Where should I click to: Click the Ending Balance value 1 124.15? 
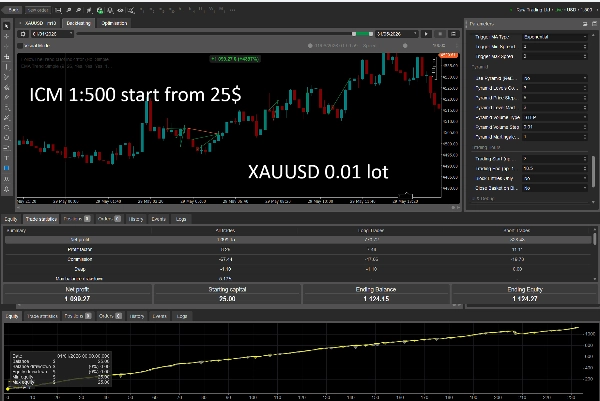click(x=376, y=299)
